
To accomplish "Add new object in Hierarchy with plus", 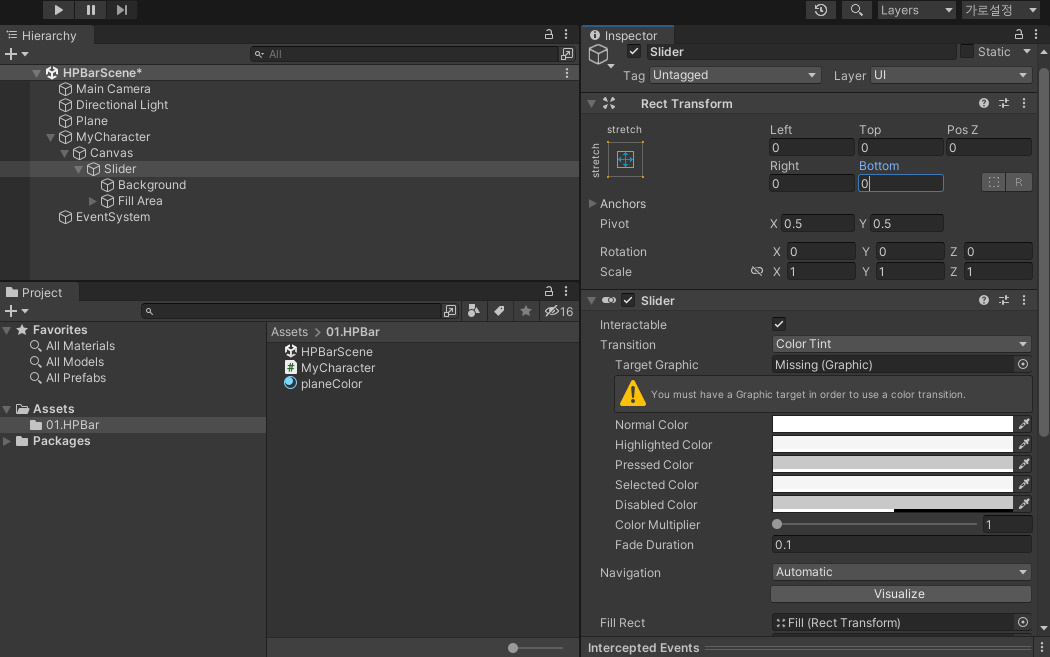I will pyautogui.click(x=16, y=54).
